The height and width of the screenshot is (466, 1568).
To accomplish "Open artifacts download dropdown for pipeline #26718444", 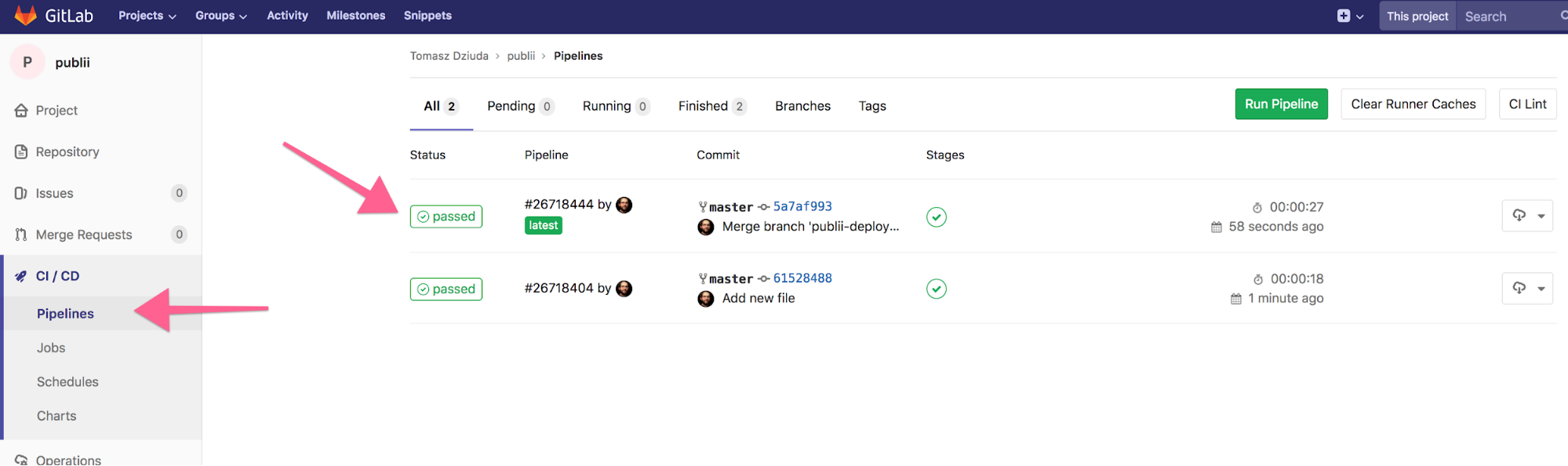I will click(1527, 216).
